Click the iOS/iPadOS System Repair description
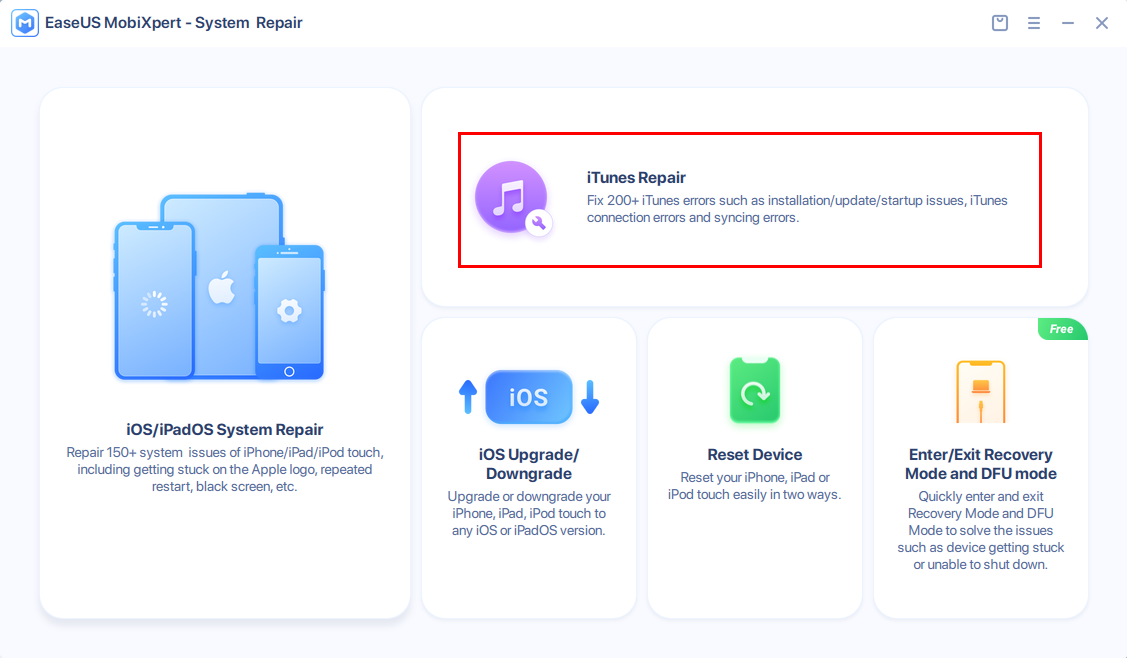 click(225, 470)
